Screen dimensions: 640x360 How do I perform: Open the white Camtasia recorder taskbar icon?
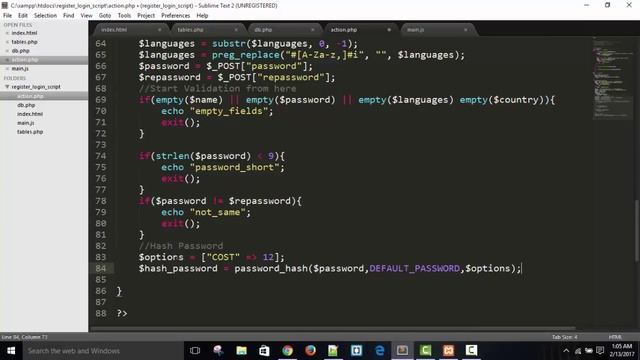tap(471, 351)
